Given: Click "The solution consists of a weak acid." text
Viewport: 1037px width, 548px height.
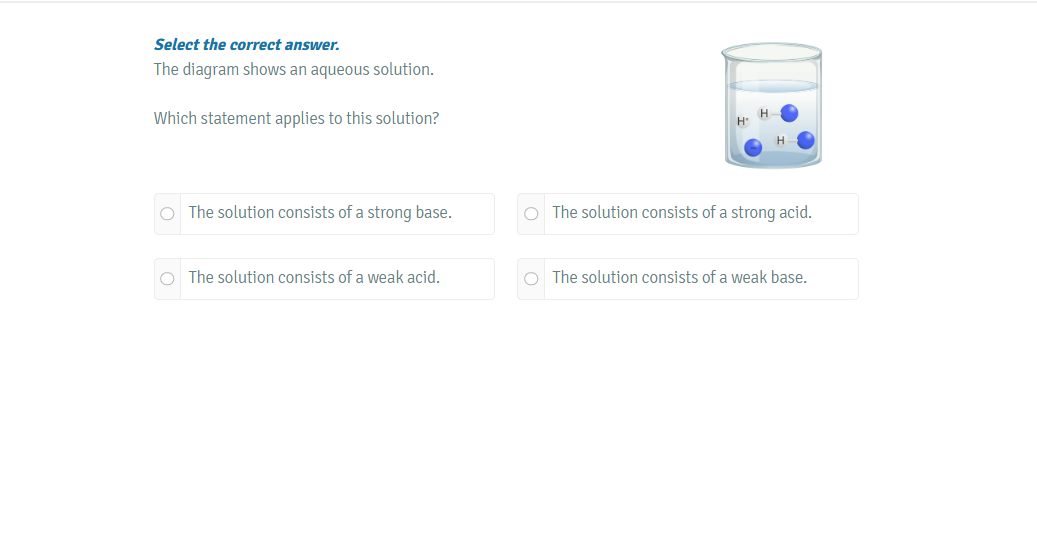Looking at the screenshot, I should click(x=314, y=278).
